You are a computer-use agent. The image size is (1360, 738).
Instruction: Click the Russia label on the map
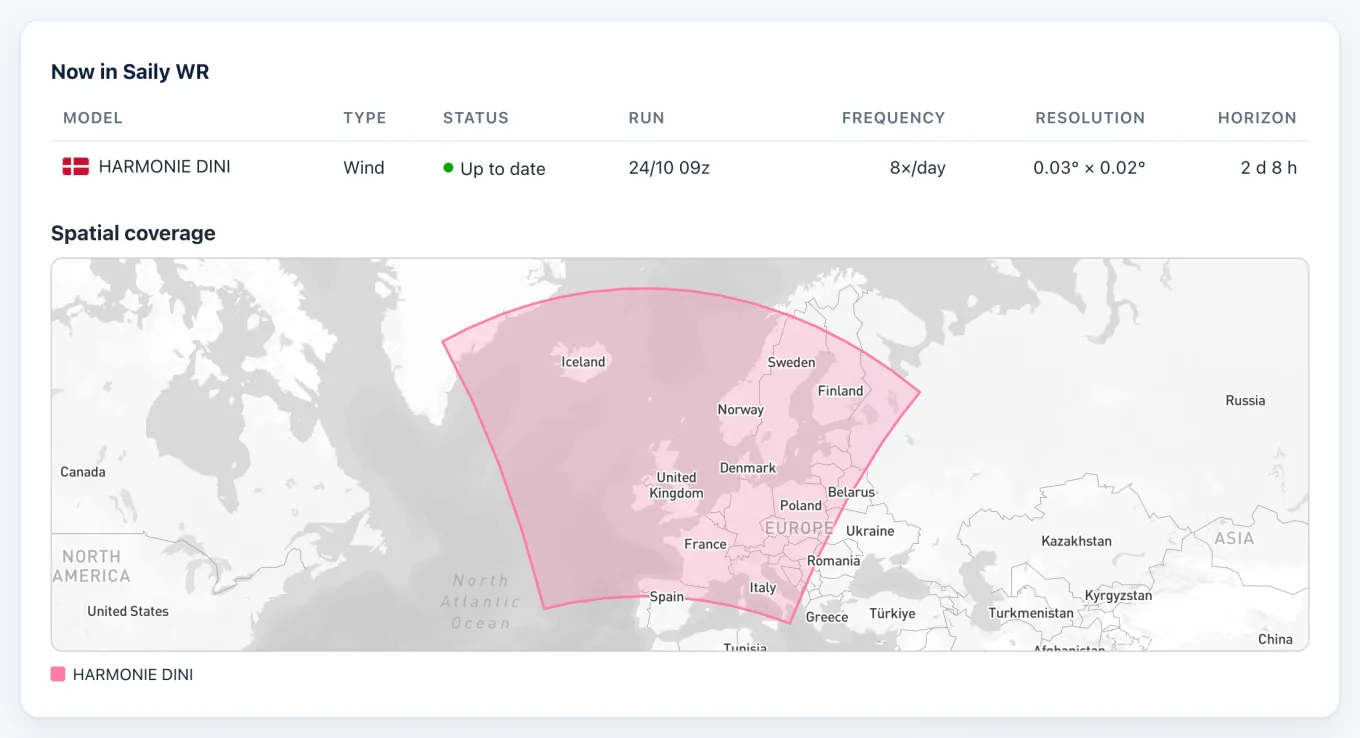(x=1245, y=400)
